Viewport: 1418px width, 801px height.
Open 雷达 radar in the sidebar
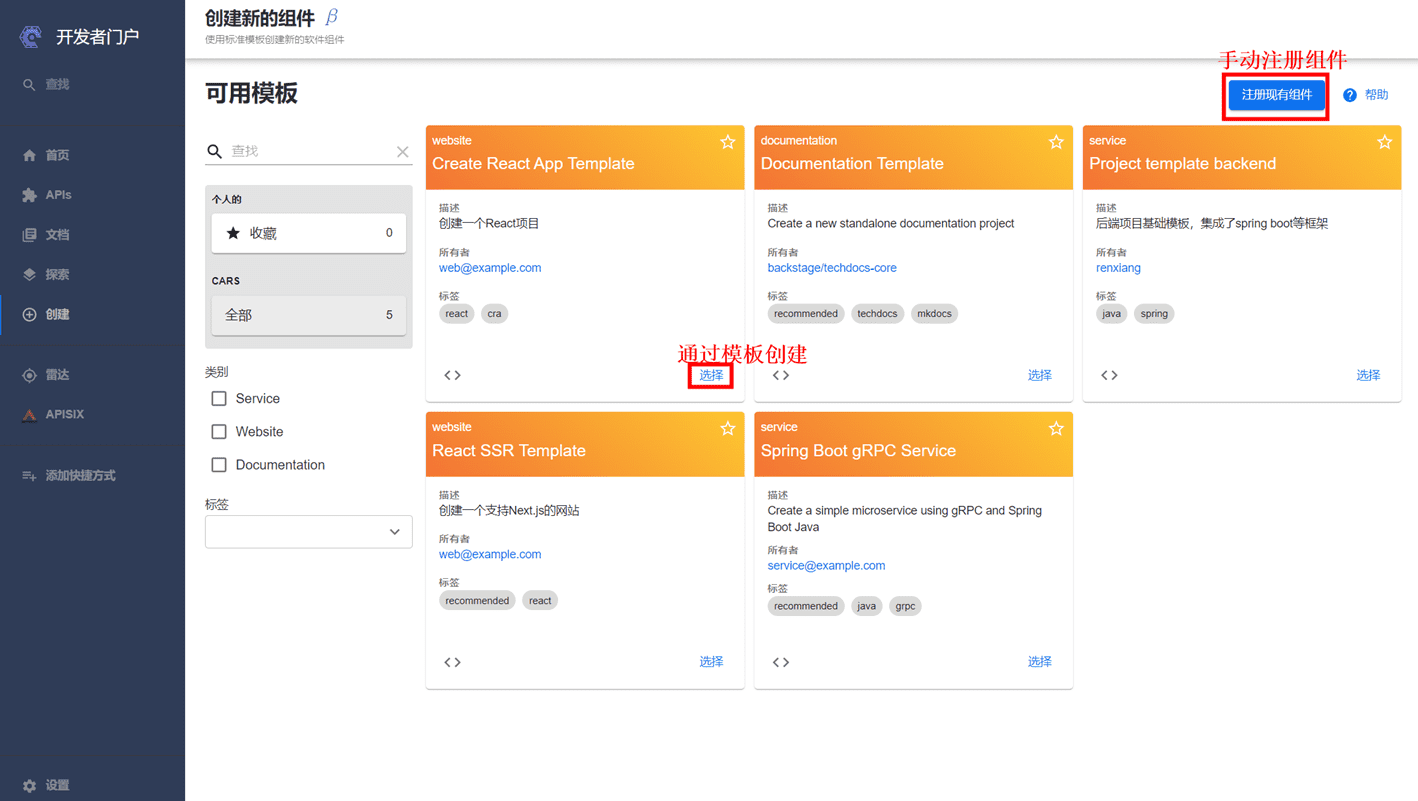[92, 375]
